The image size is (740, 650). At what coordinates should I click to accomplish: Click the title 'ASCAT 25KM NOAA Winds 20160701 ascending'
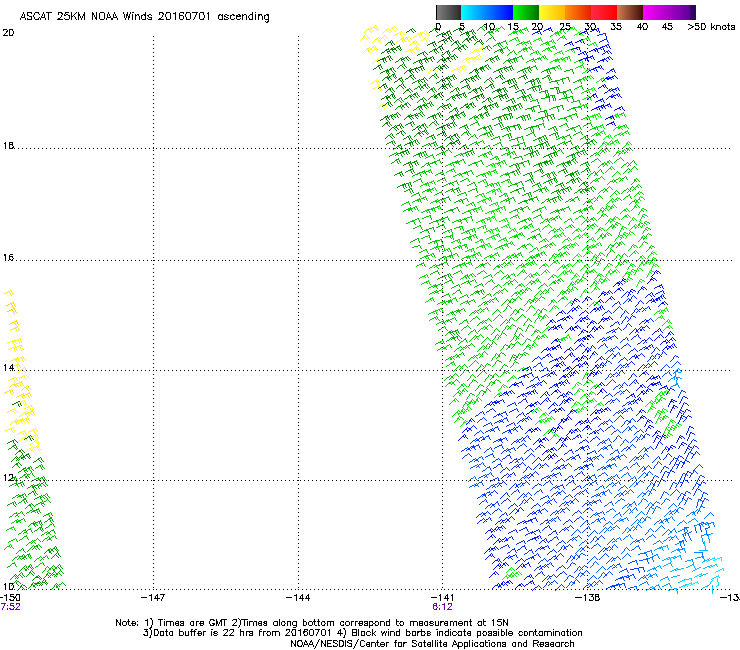(144, 17)
